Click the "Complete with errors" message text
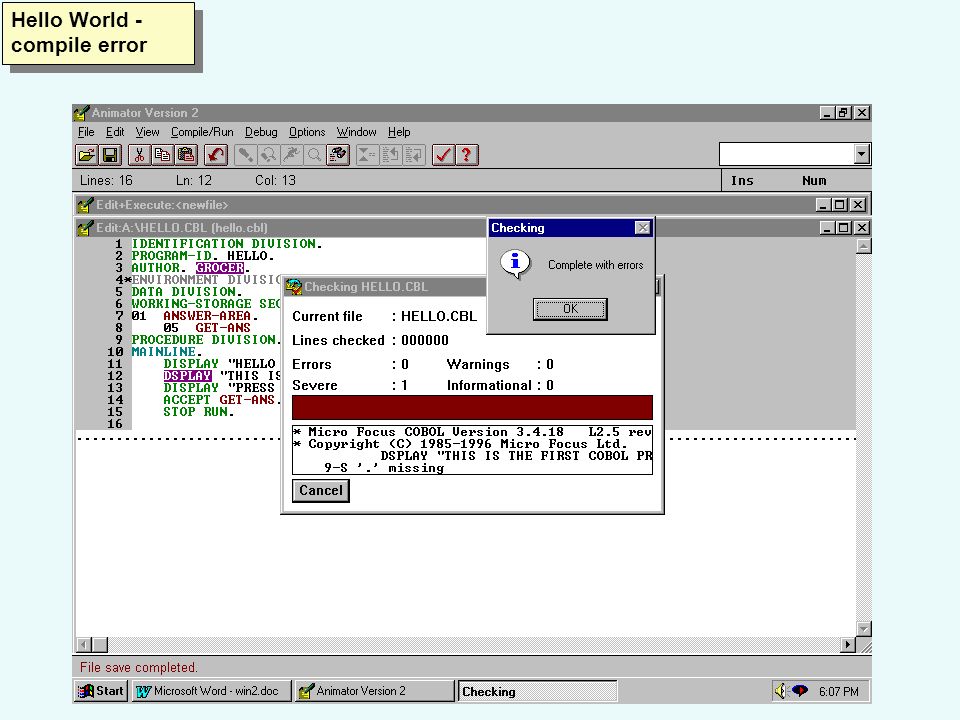 [x=596, y=264]
